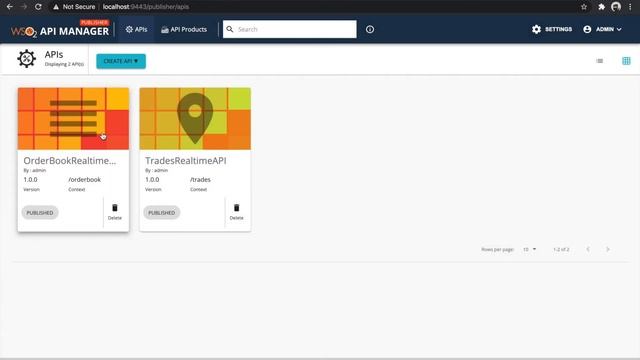Reload the current browser page
640x360 pixels.
(38, 7)
